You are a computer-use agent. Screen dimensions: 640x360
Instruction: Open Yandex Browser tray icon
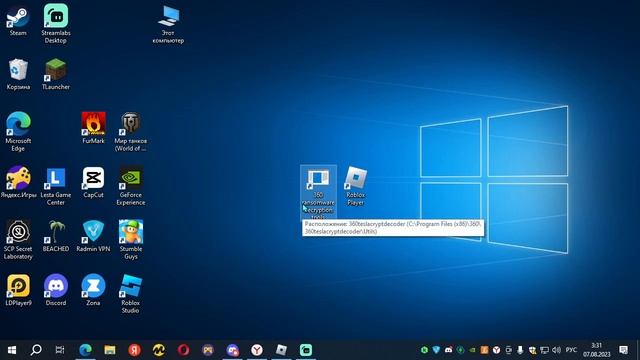pyautogui.click(x=496, y=350)
